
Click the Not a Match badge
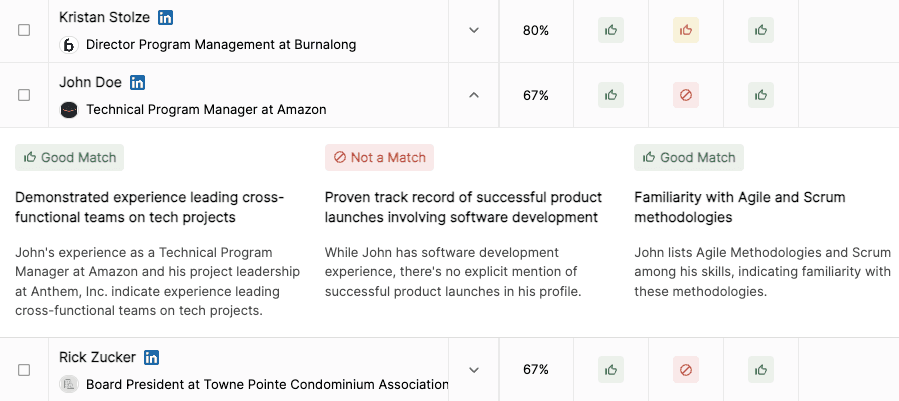(379, 158)
